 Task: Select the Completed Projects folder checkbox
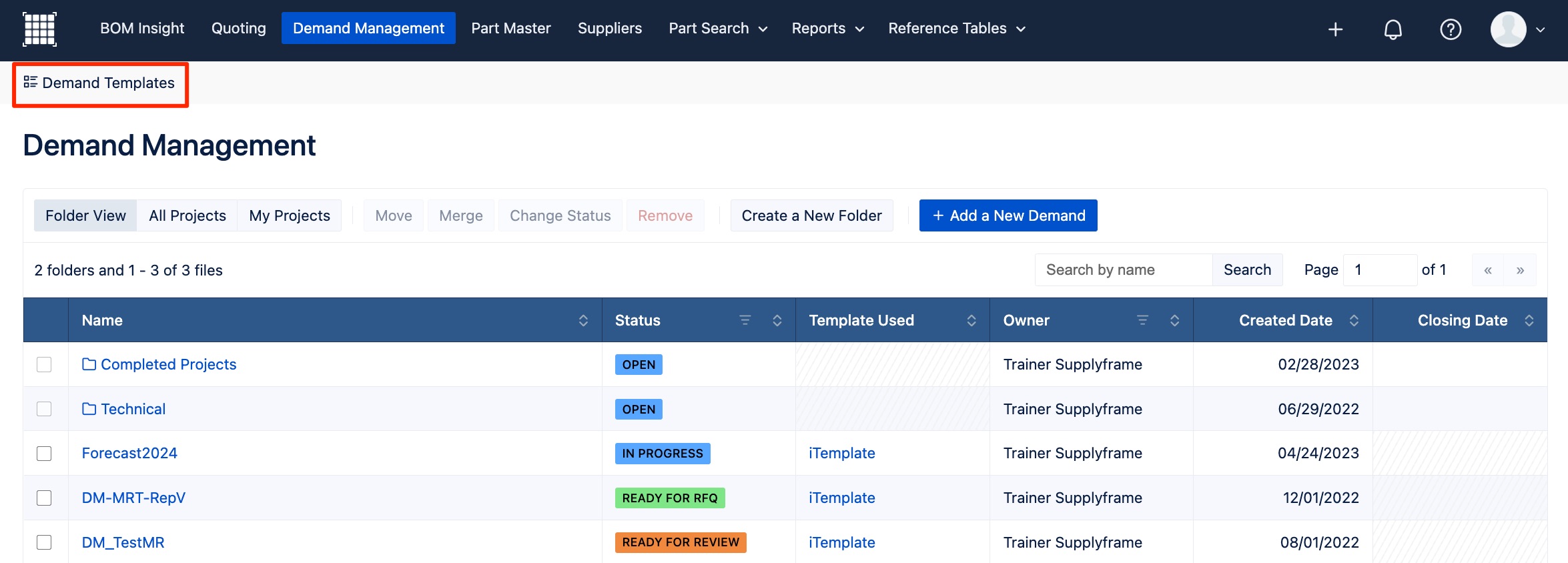(44, 364)
